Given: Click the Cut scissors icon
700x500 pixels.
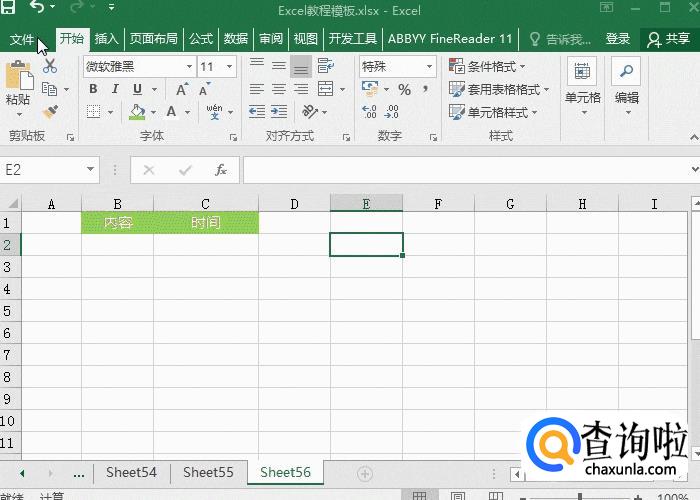Looking at the screenshot, I should tap(50, 67).
